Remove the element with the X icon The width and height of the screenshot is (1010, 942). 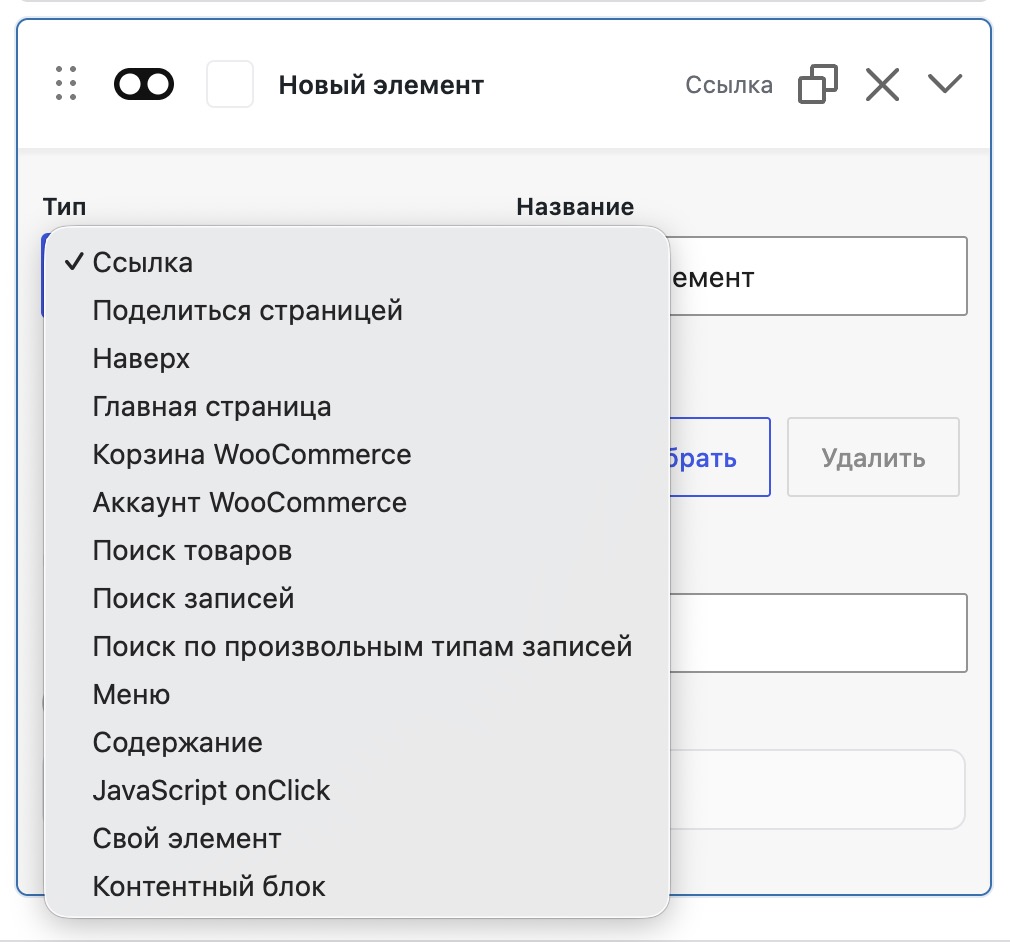882,84
